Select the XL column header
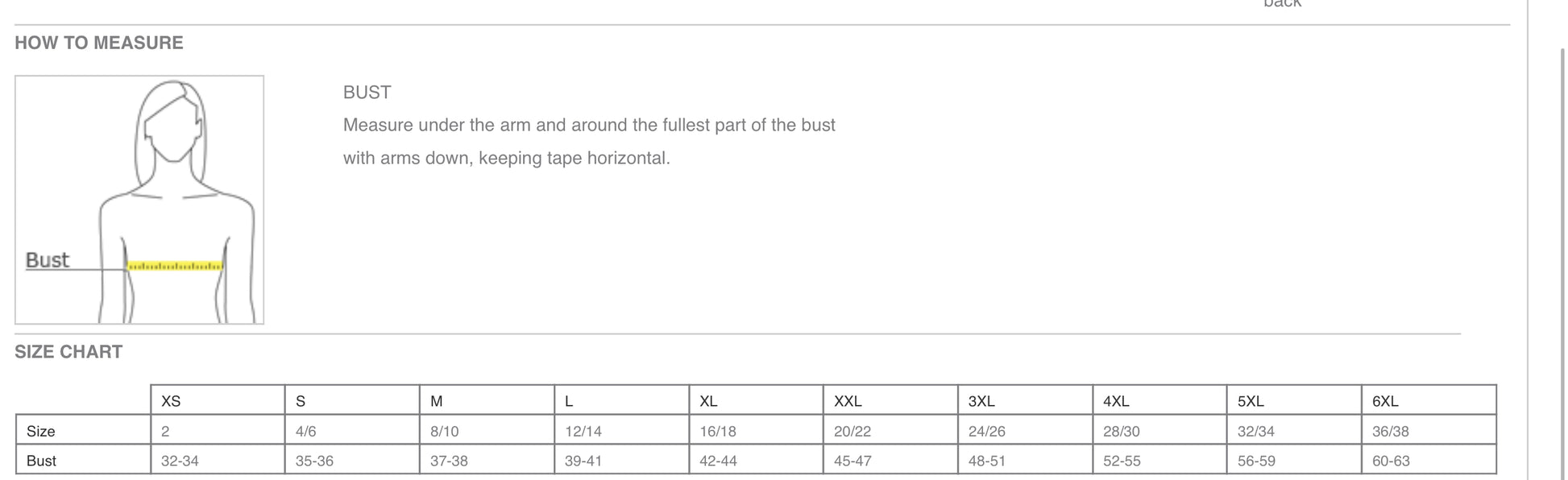The height and width of the screenshot is (480, 1568). click(708, 401)
